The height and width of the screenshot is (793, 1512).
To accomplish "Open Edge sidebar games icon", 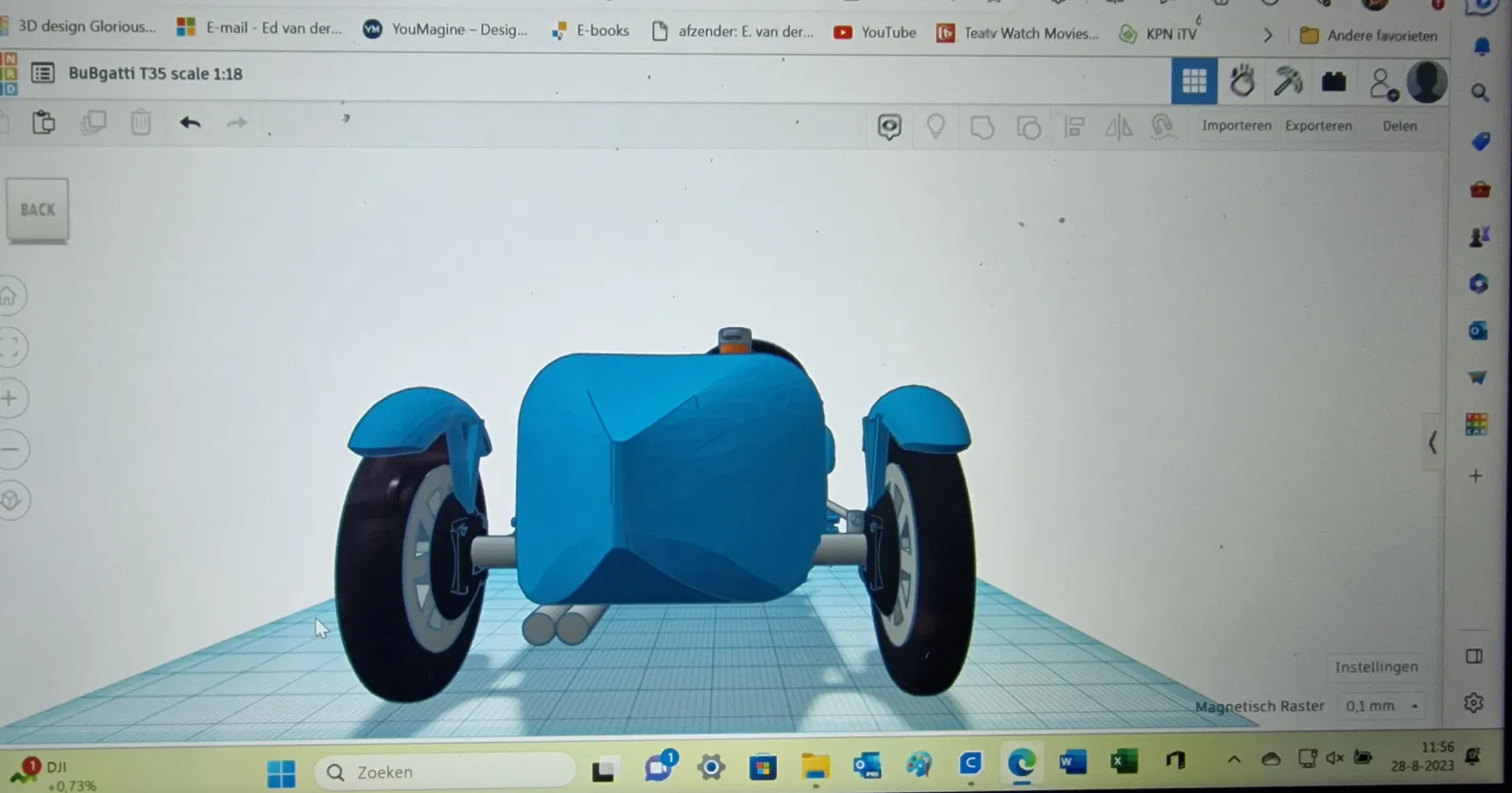I will 1480,236.
